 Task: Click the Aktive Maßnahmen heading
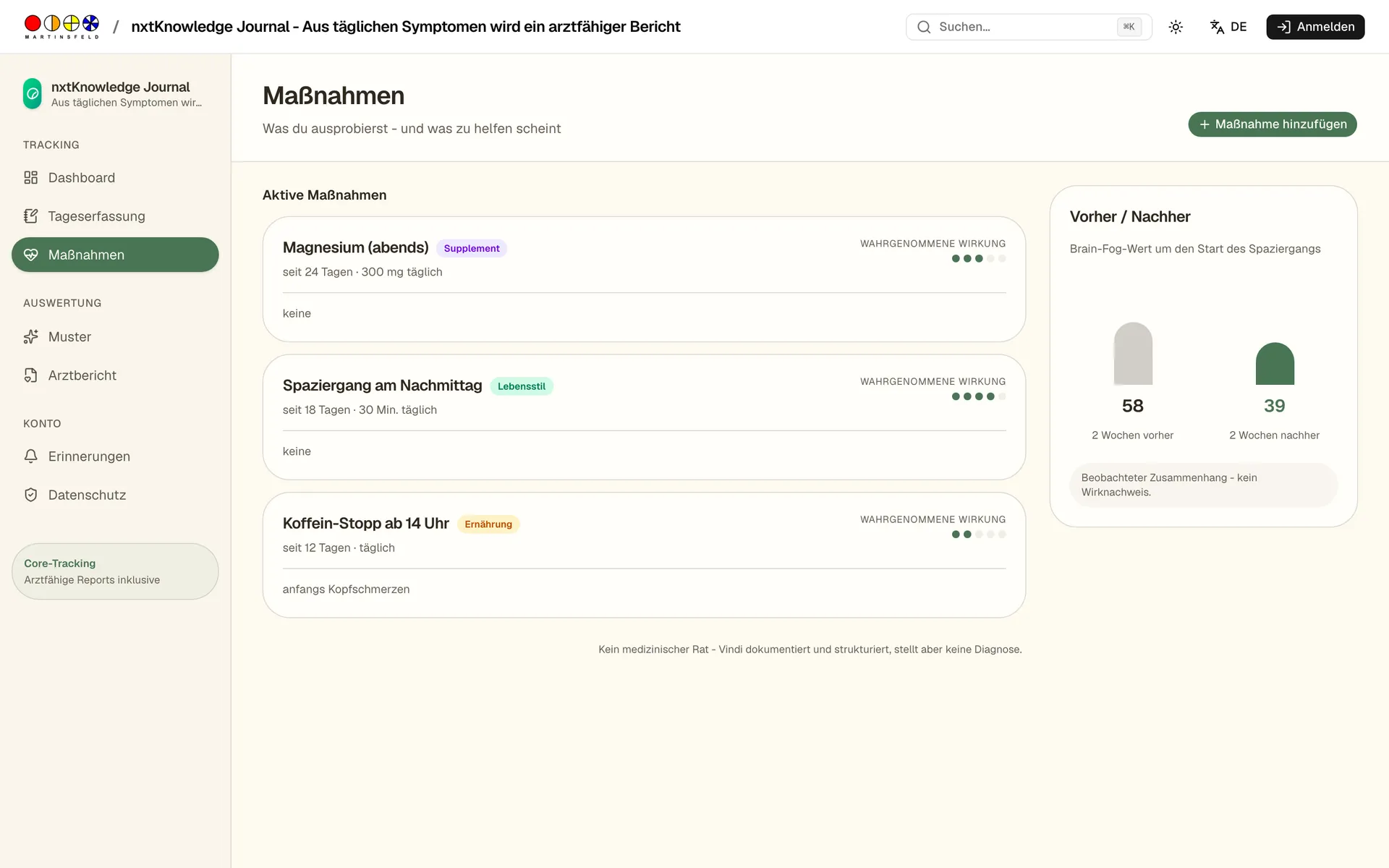(324, 195)
